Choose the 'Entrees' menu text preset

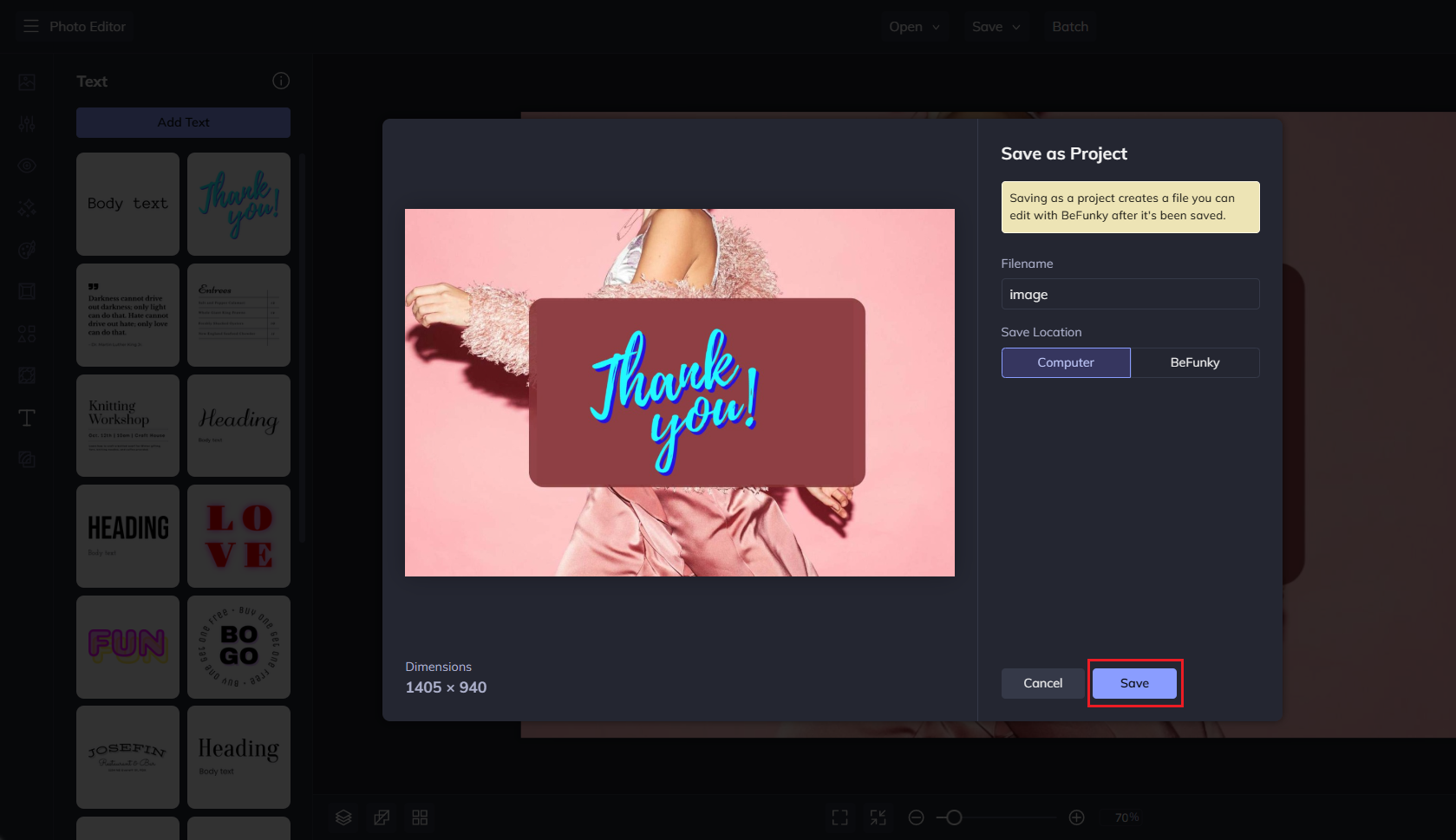(x=238, y=315)
